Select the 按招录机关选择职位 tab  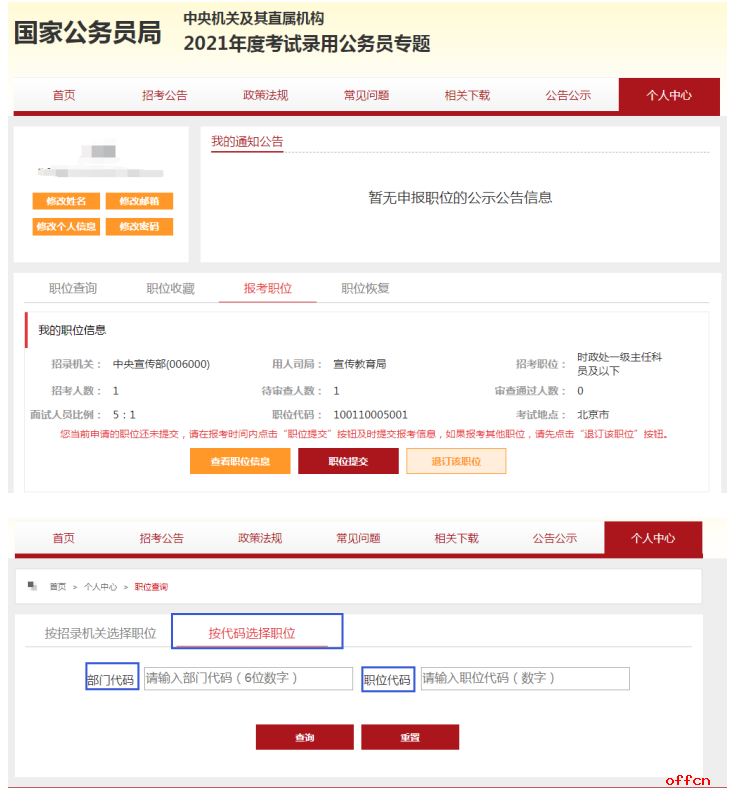[100, 633]
